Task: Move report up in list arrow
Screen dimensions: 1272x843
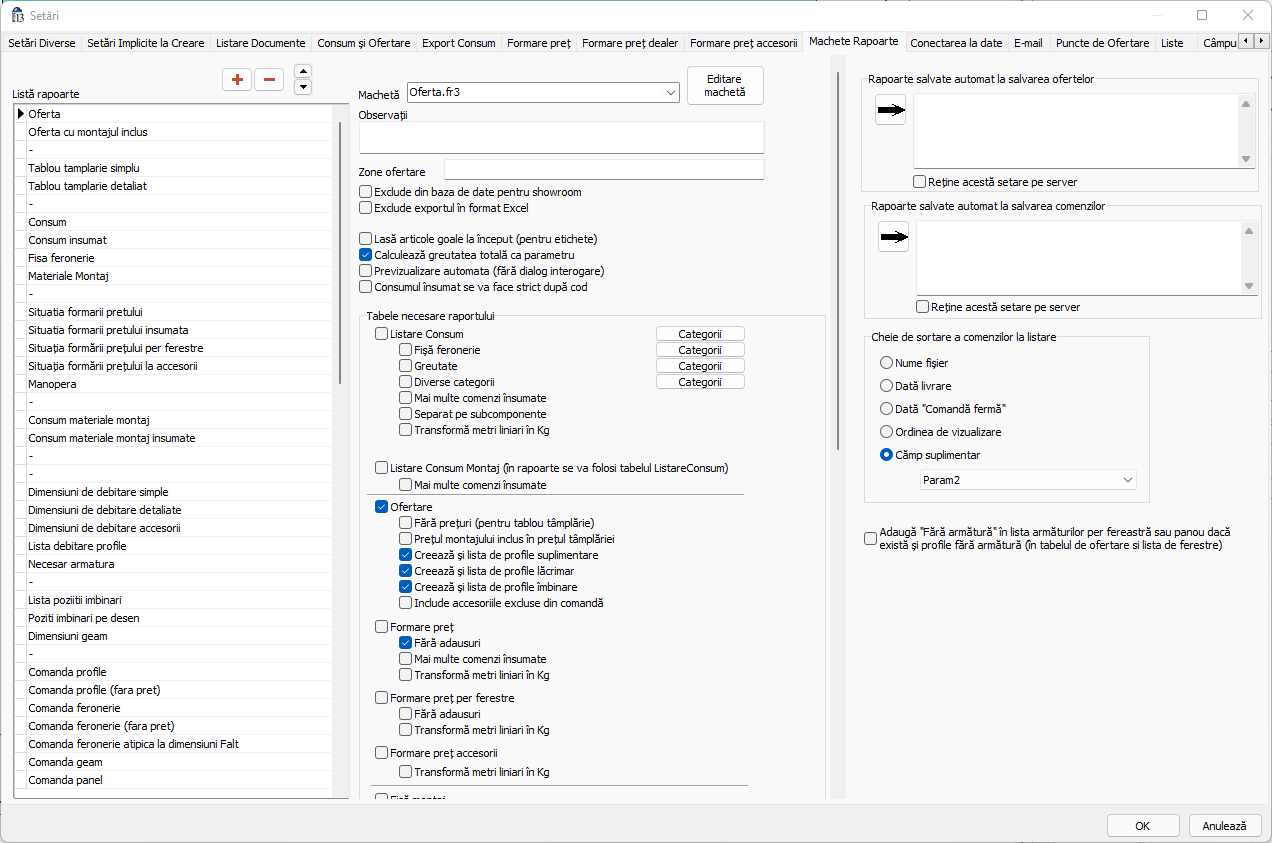Action: click(304, 71)
